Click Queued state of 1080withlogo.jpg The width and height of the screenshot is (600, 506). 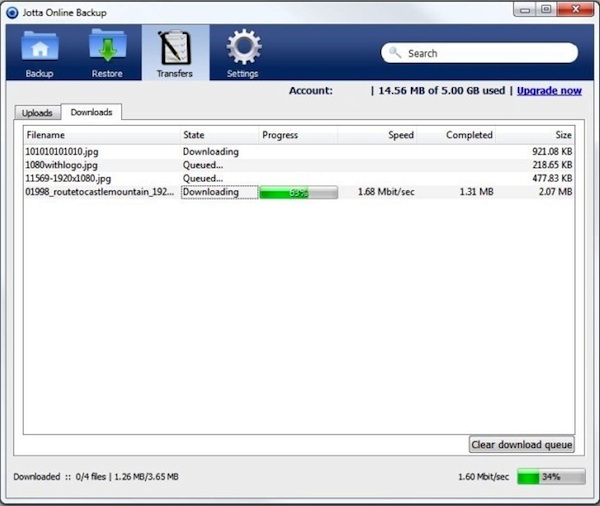(x=203, y=165)
